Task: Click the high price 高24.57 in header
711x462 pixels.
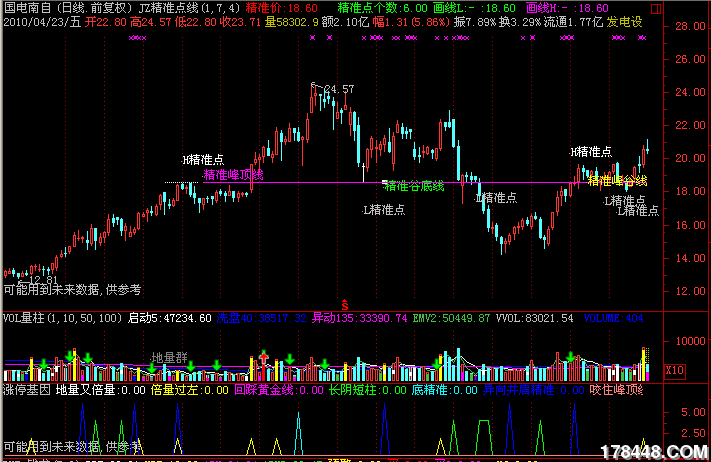Action: click(151, 22)
